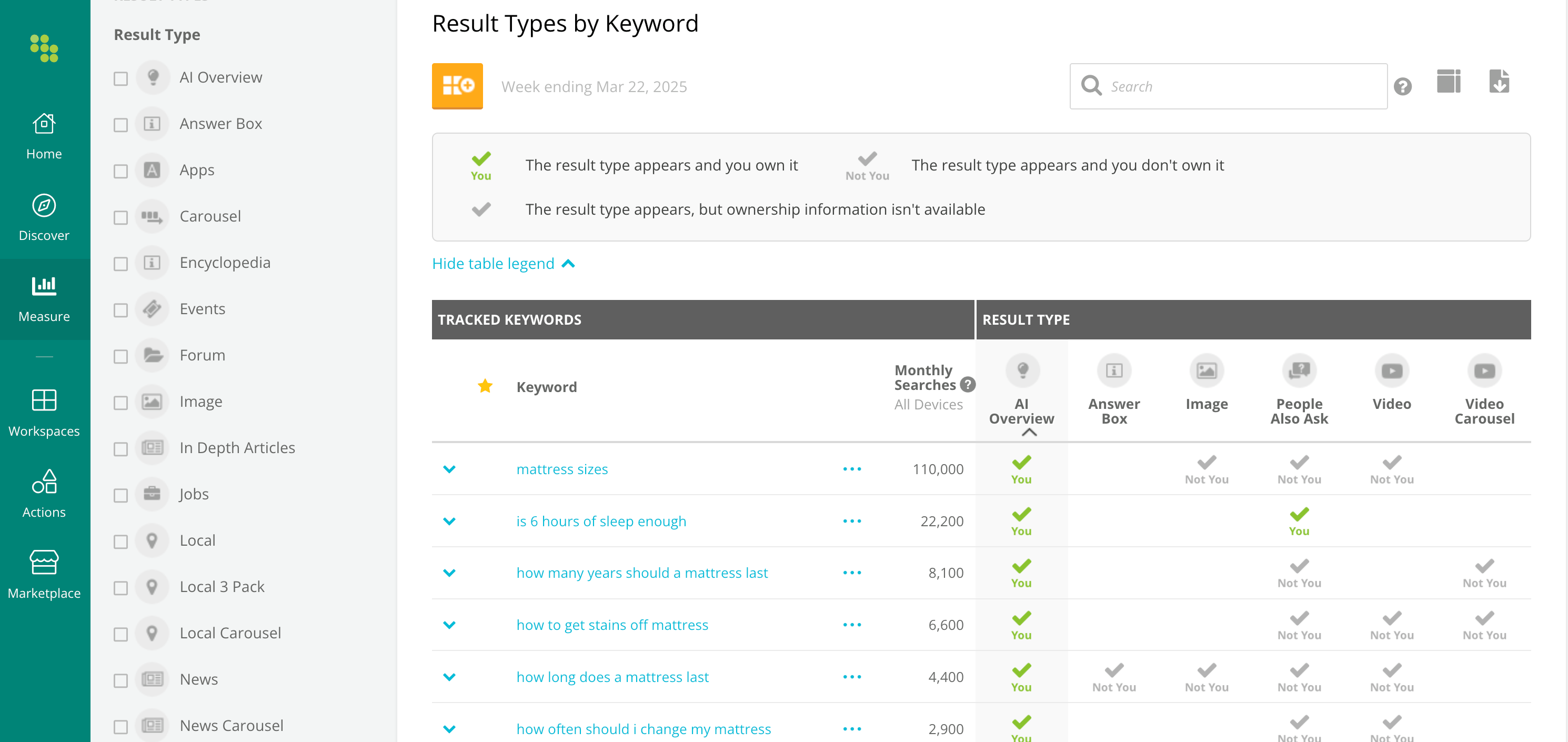1568x742 pixels.
Task: Check the News Carousel filter checkbox
Action: tap(120, 727)
